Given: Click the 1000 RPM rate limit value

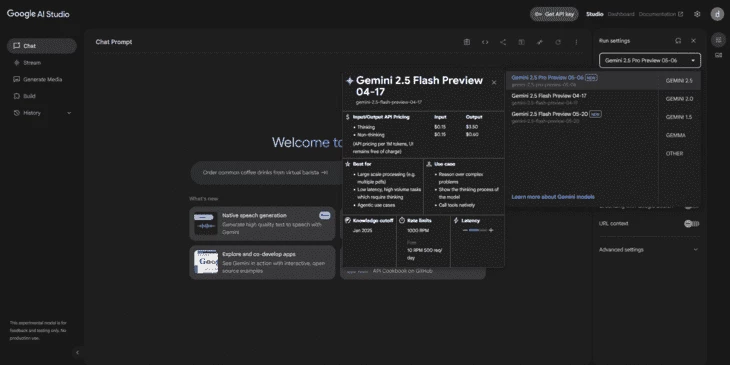Looking at the screenshot, I should [x=418, y=231].
